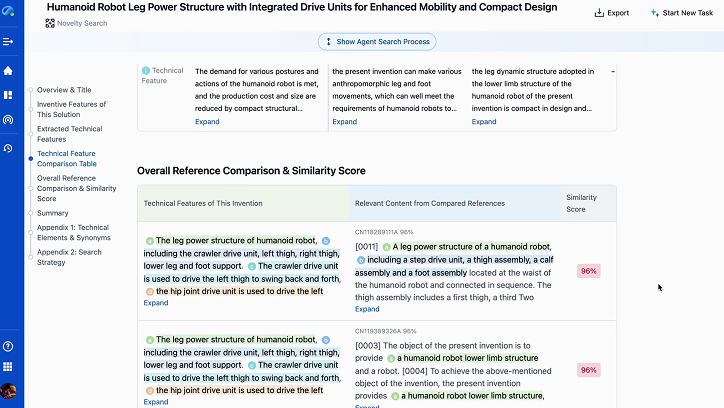Open the radar monitoring icon
Viewport: 724px width, 408px height.
tap(8, 120)
